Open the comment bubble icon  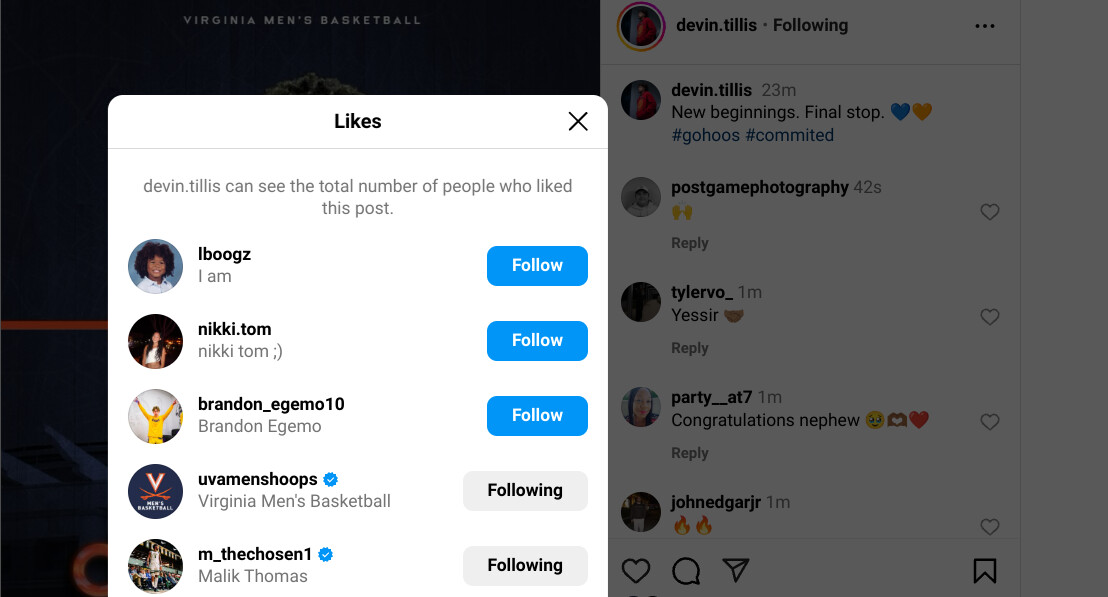[686, 570]
